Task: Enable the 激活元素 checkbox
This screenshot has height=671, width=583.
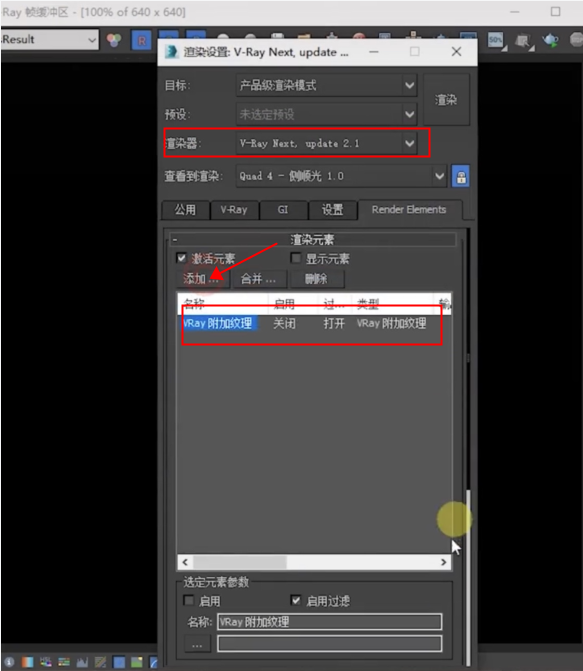Action: coord(181,258)
